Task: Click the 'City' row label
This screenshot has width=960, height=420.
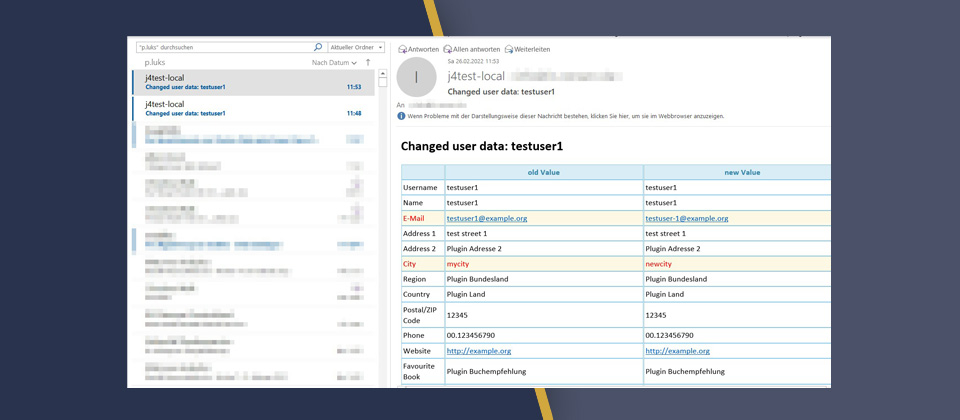Action: (x=409, y=264)
